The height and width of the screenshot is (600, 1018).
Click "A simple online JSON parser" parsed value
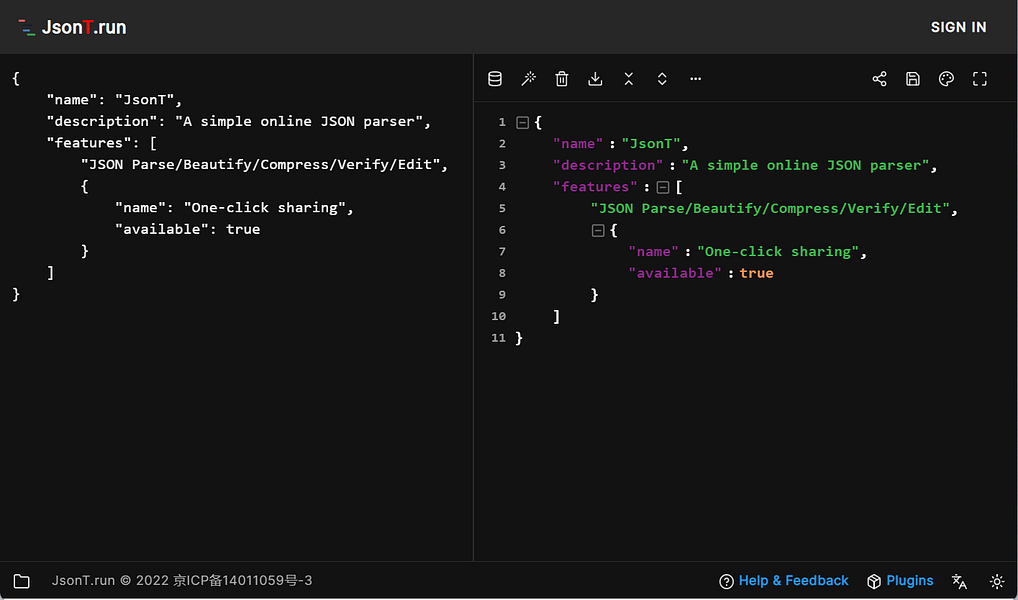coord(805,165)
